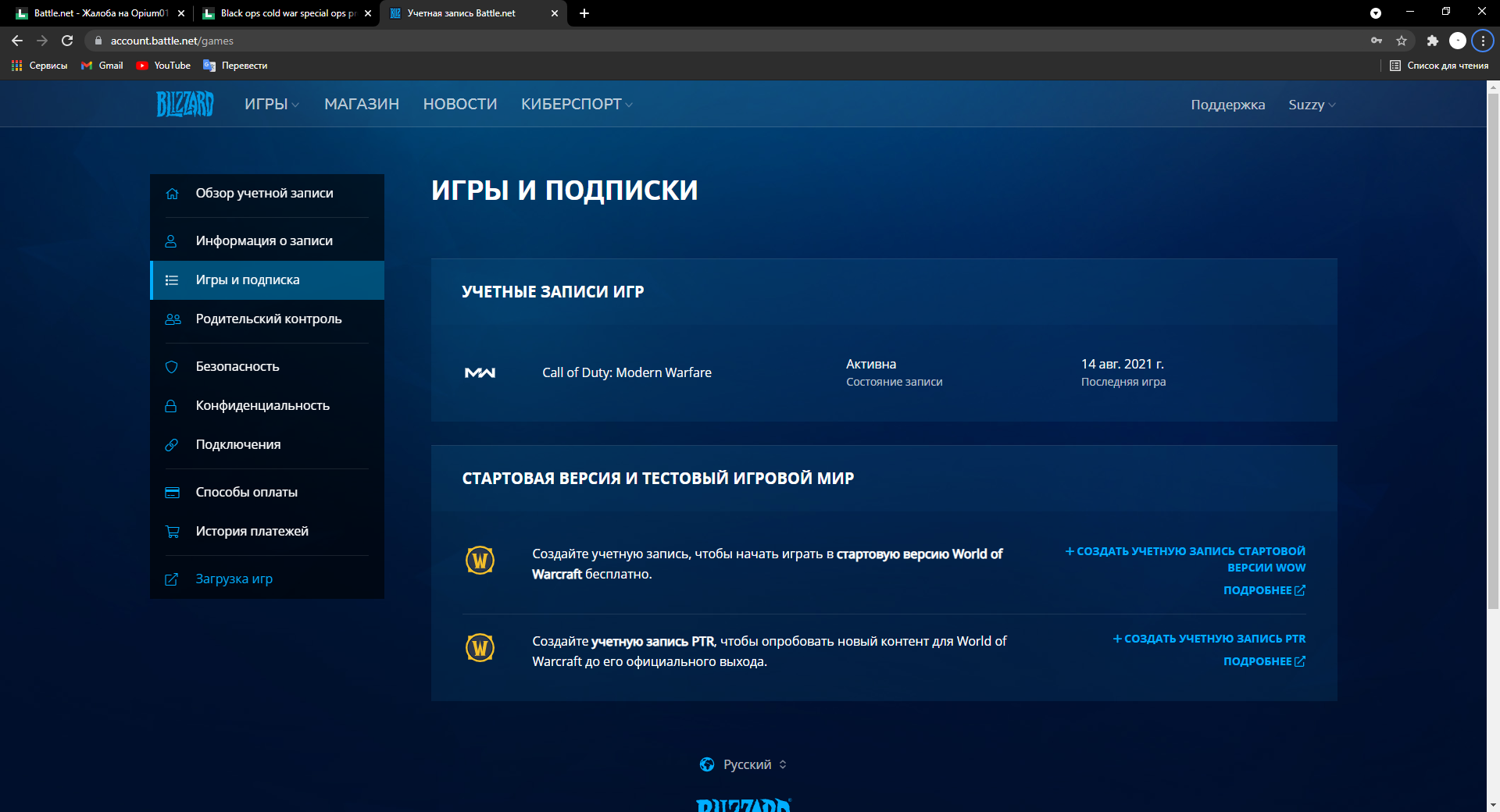Reload the page with the refresh icon
The height and width of the screenshot is (812, 1500).
(x=67, y=41)
